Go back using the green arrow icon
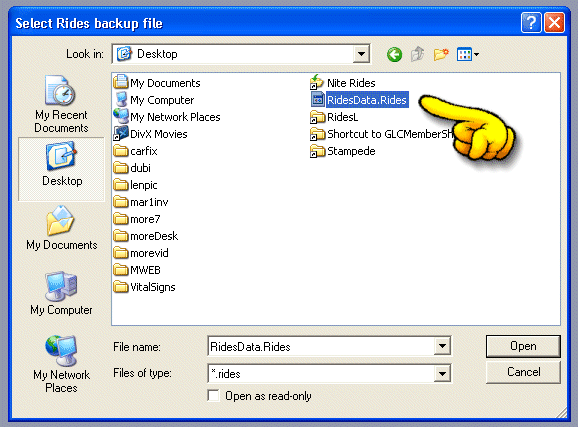This screenshot has width=578, height=427. (394, 55)
